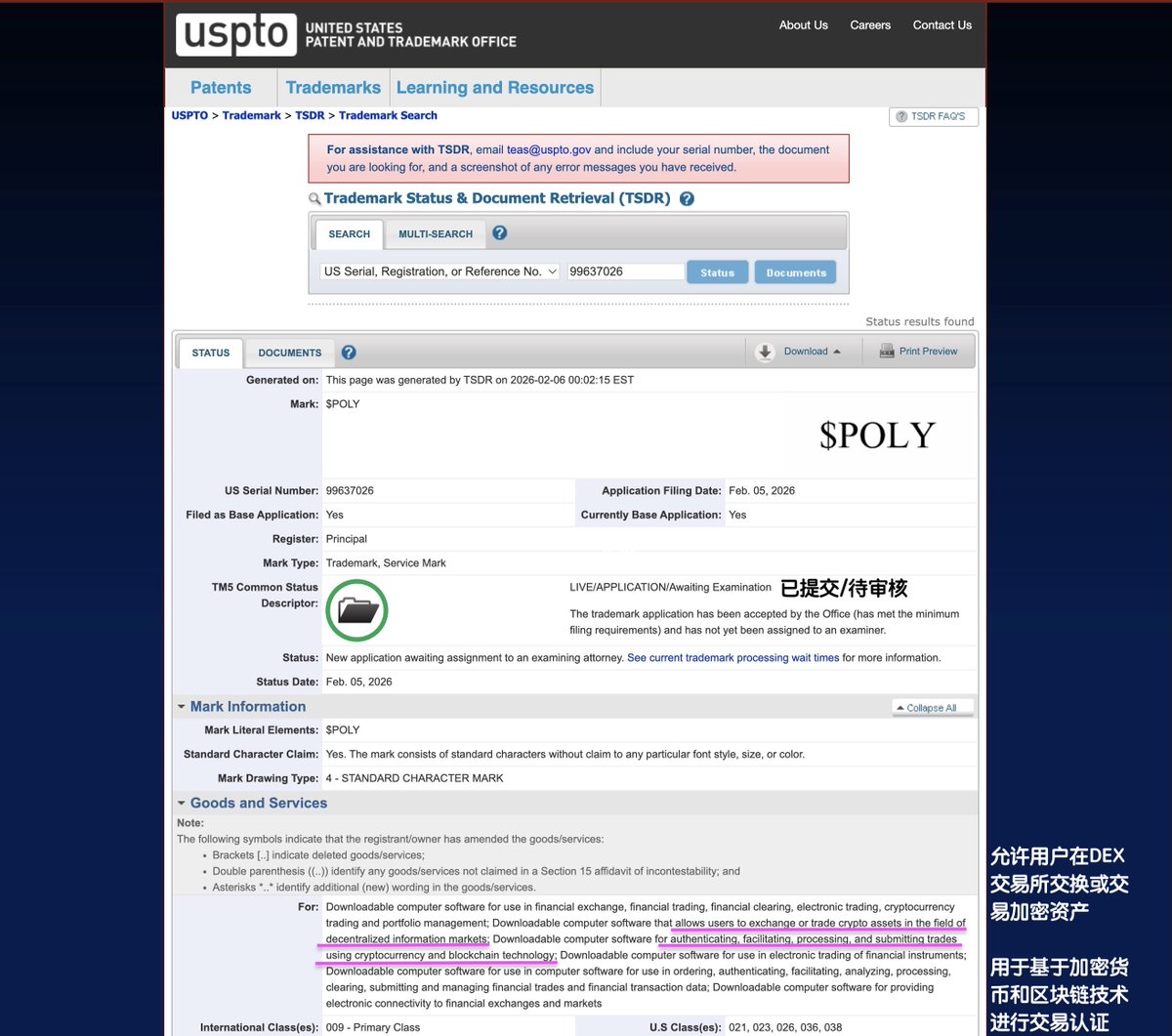Click USPTO breadcrumb link
This screenshot has width=1172, height=1036.
point(189,115)
